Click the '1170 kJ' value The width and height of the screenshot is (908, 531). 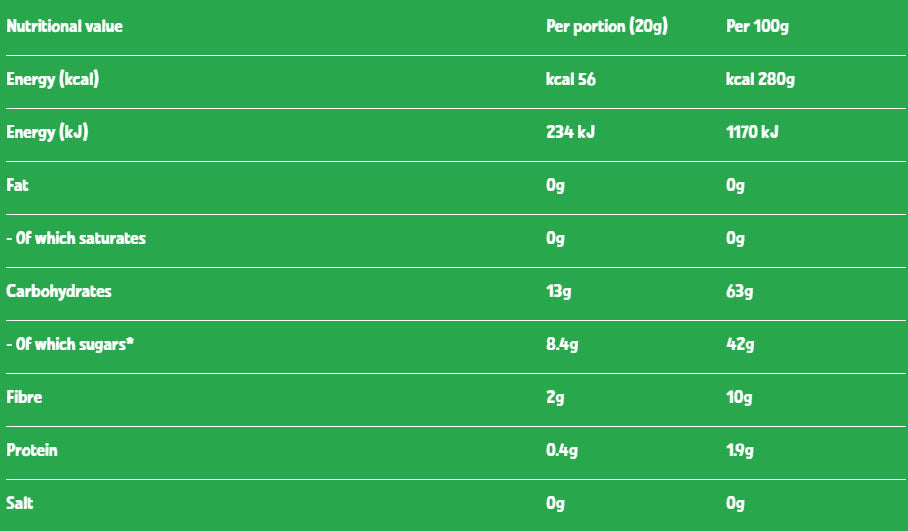click(x=752, y=133)
